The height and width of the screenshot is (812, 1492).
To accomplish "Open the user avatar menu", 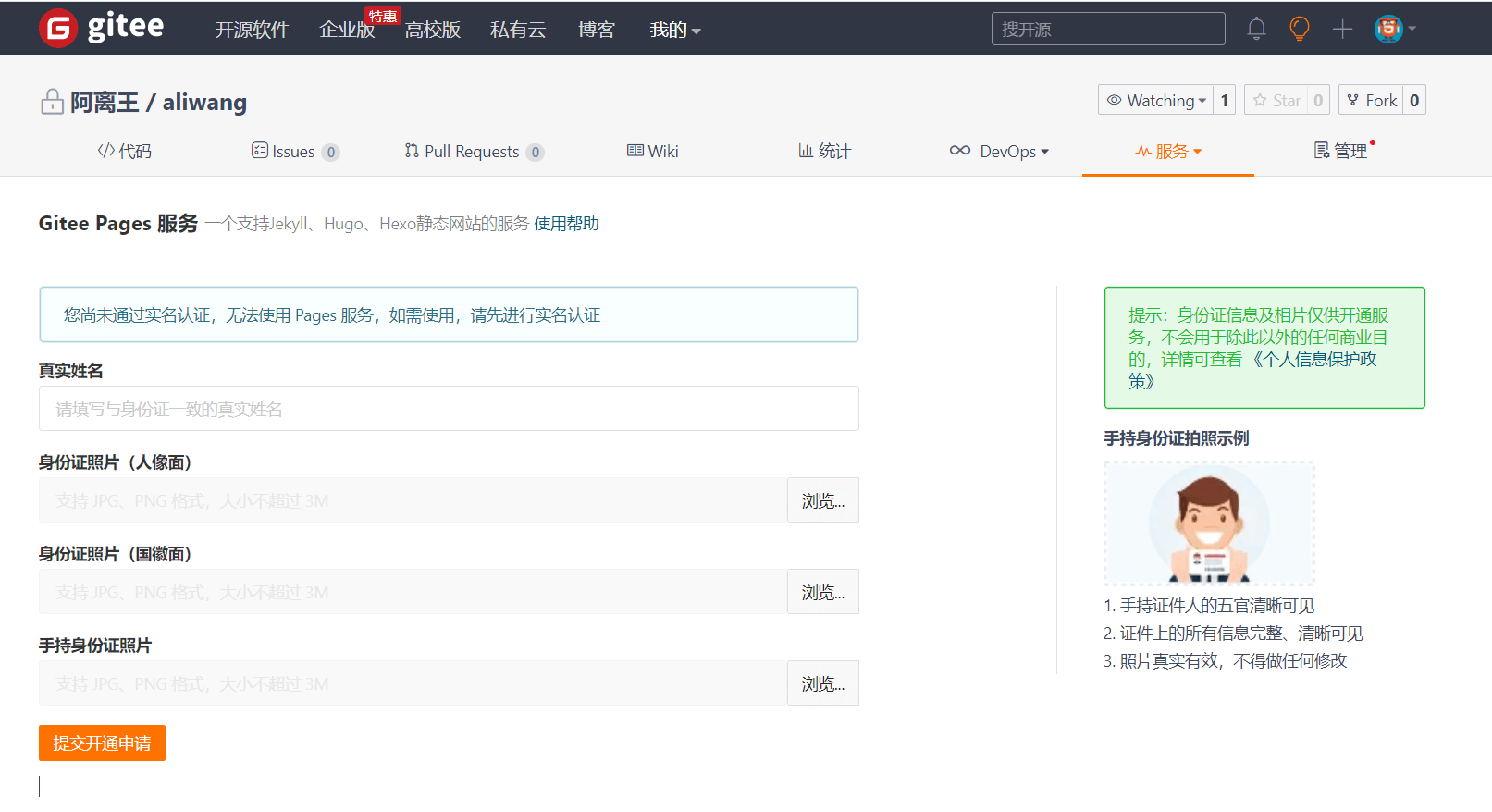I will (x=1395, y=29).
